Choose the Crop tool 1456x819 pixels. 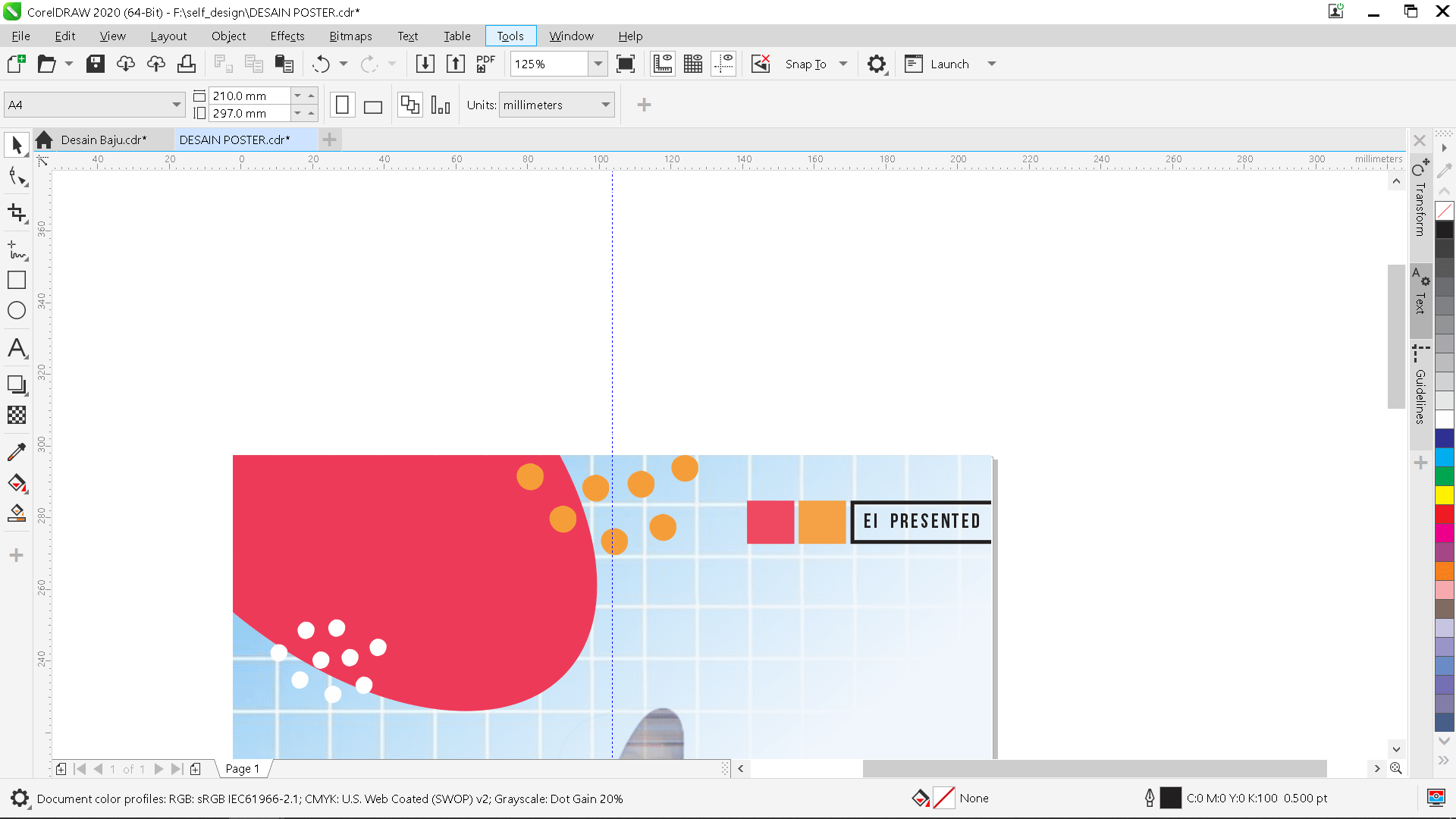point(16,213)
